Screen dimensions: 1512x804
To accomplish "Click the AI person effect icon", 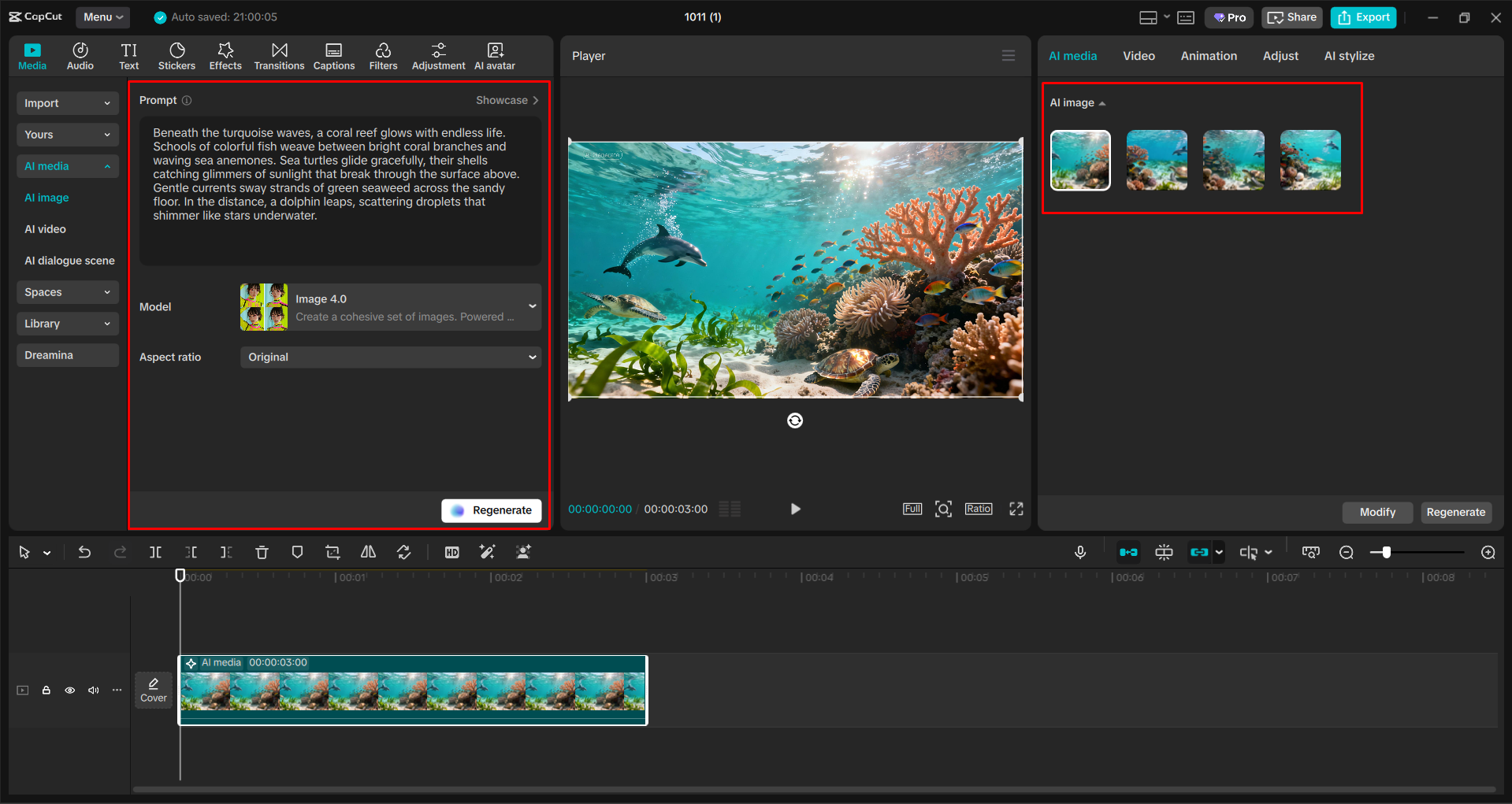I will tap(523, 552).
